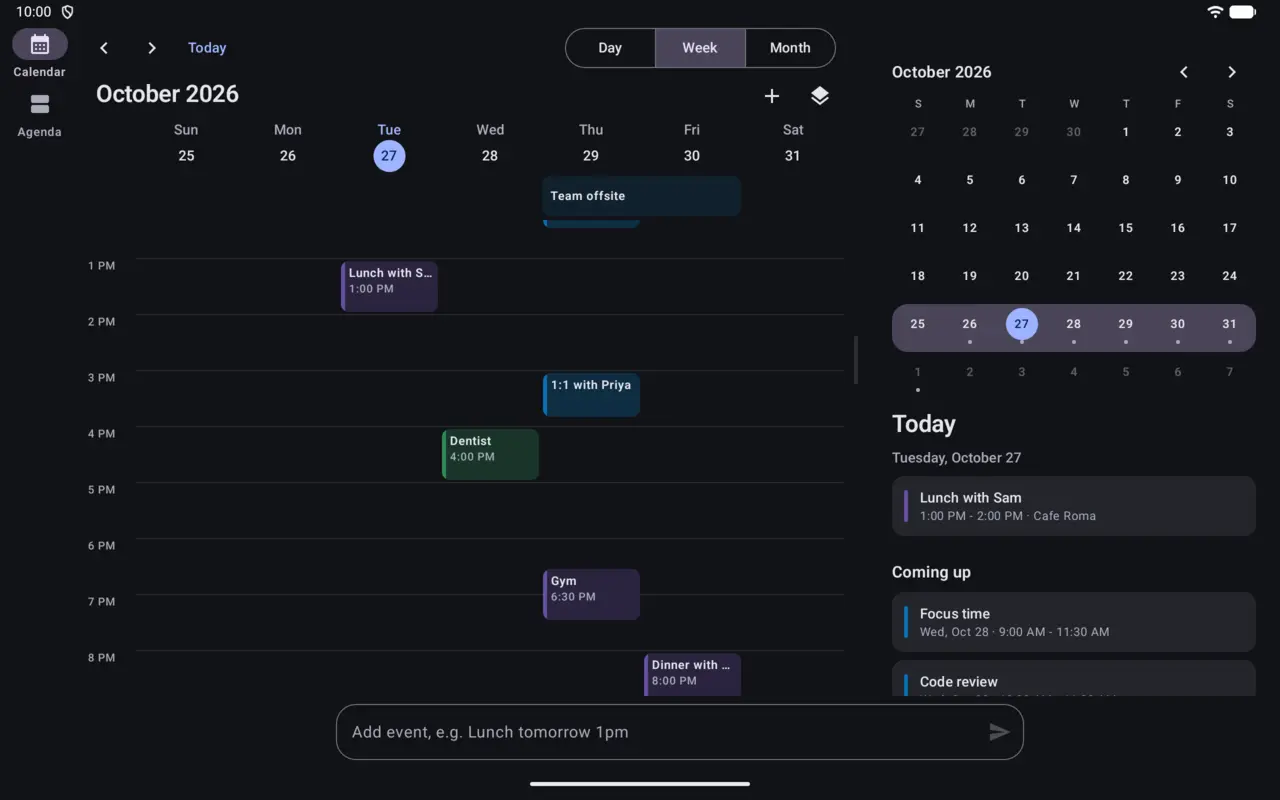Jump to Today

(207, 48)
